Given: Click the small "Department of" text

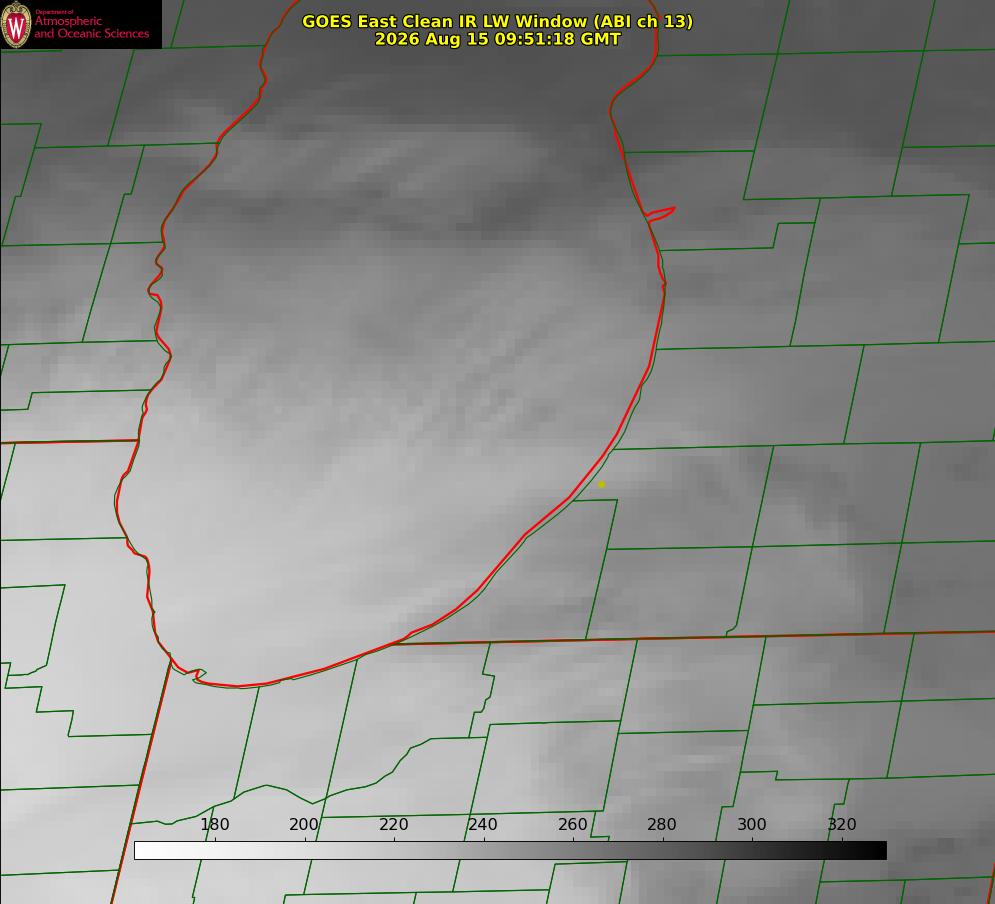Looking at the screenshot, I should click(54, 12).
